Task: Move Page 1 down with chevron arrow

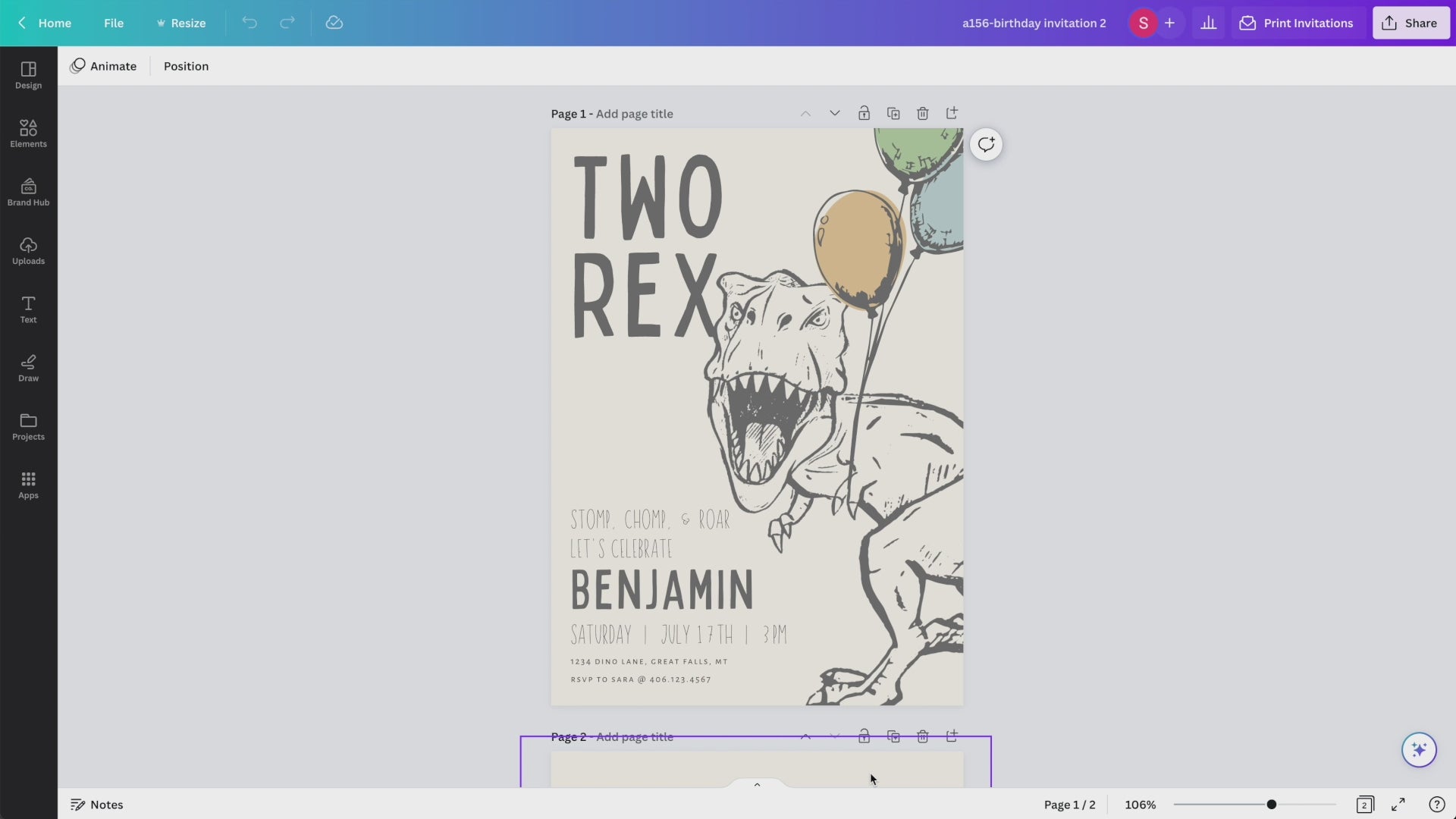Action: pos(834,114)
